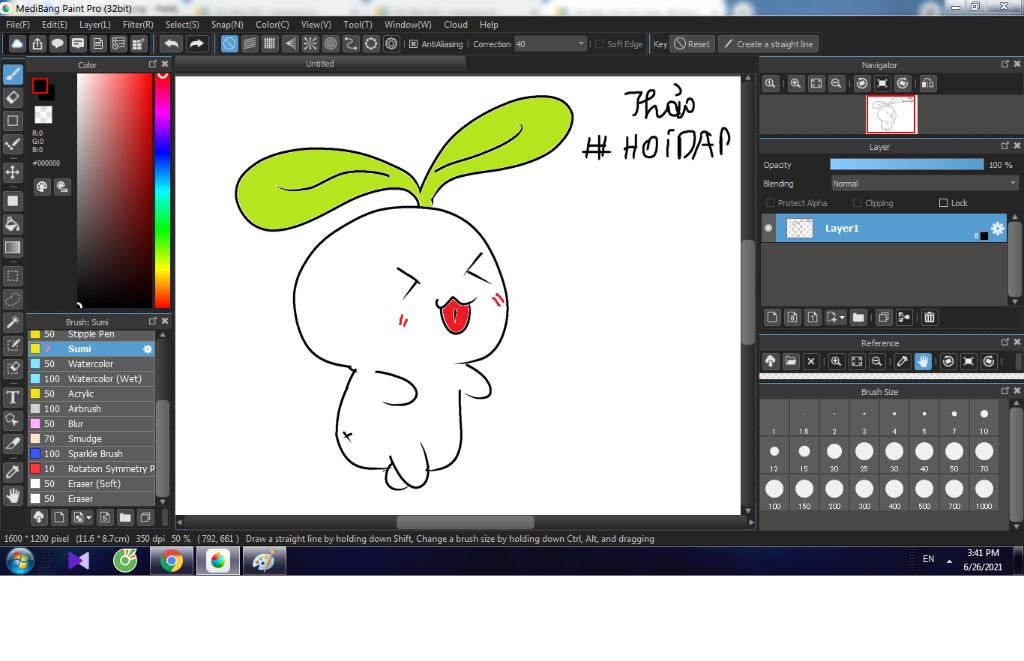
Task: Click the cloud icon in top toolbar
Action: 17,44
